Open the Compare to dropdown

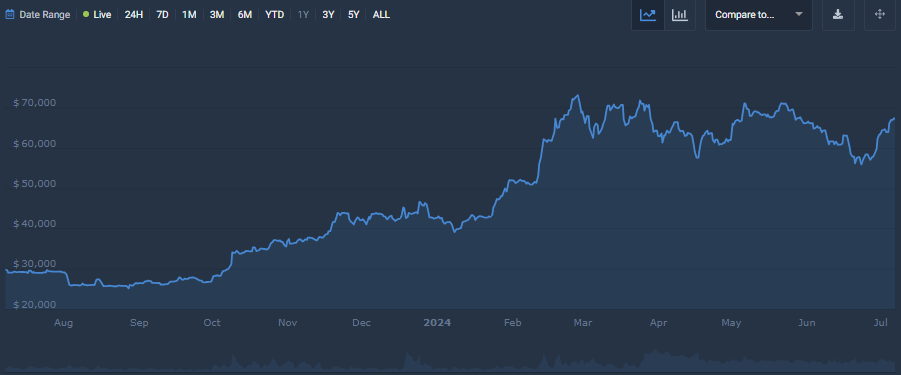[758, 15]
